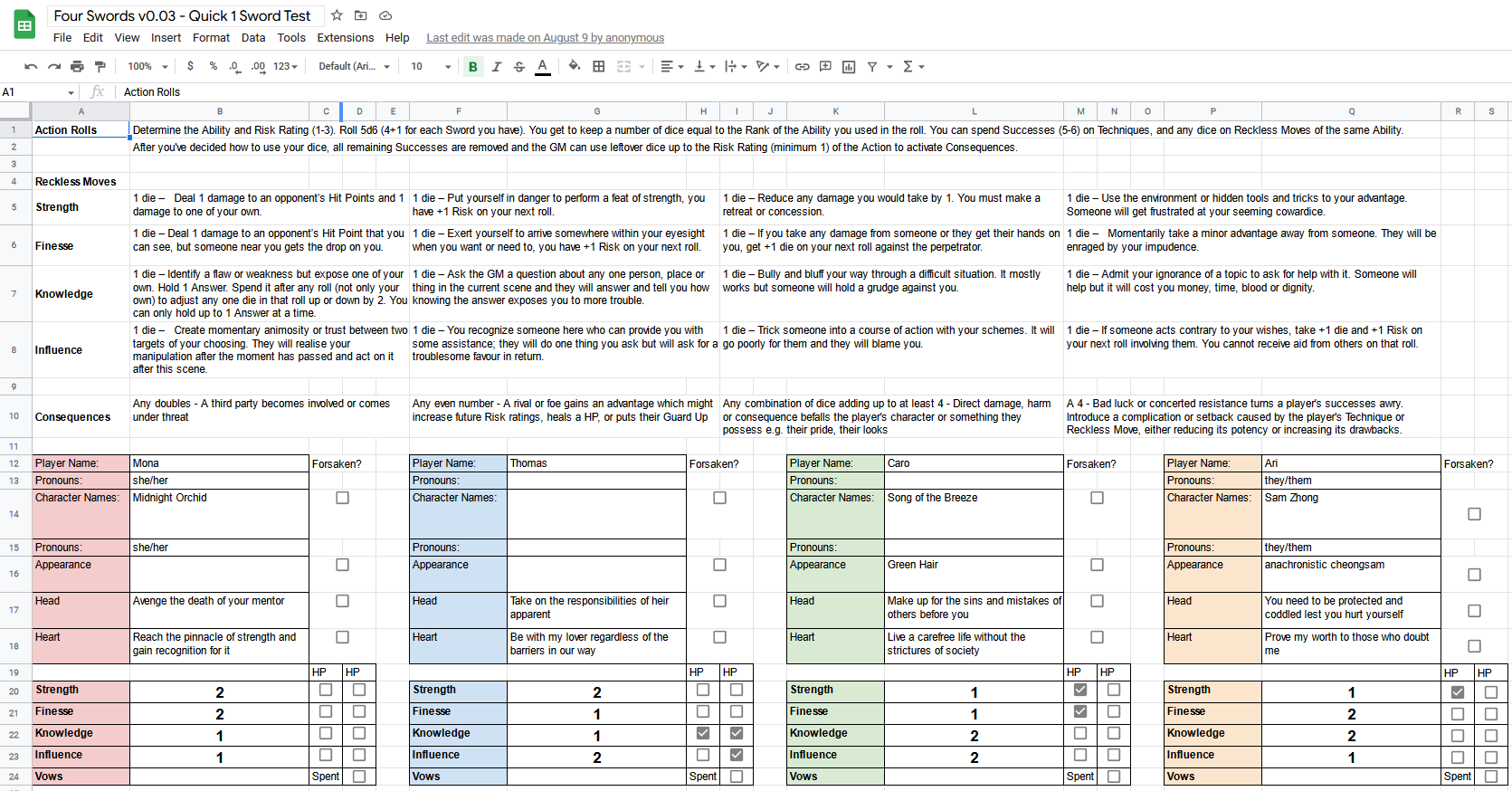Open the font size dropdown
Screen dimensions: 1512x791
pyautogui.click(x=431, y=66)
